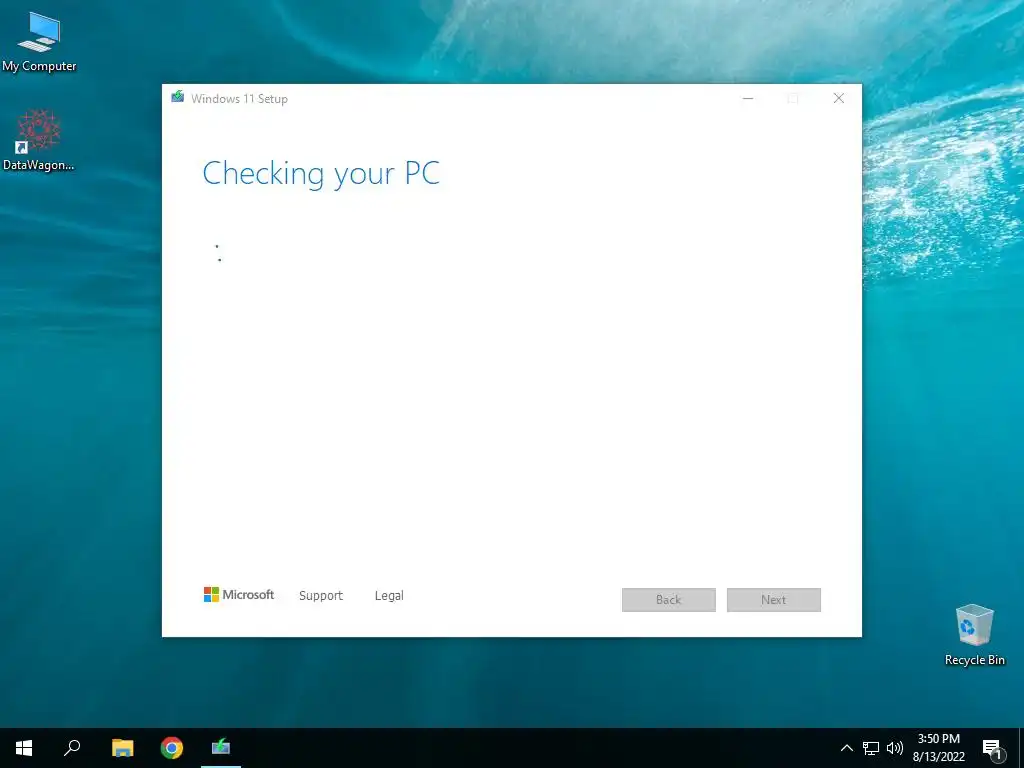1024x768 pixels.
Task: Open the Support link
Action: [321, 596]
